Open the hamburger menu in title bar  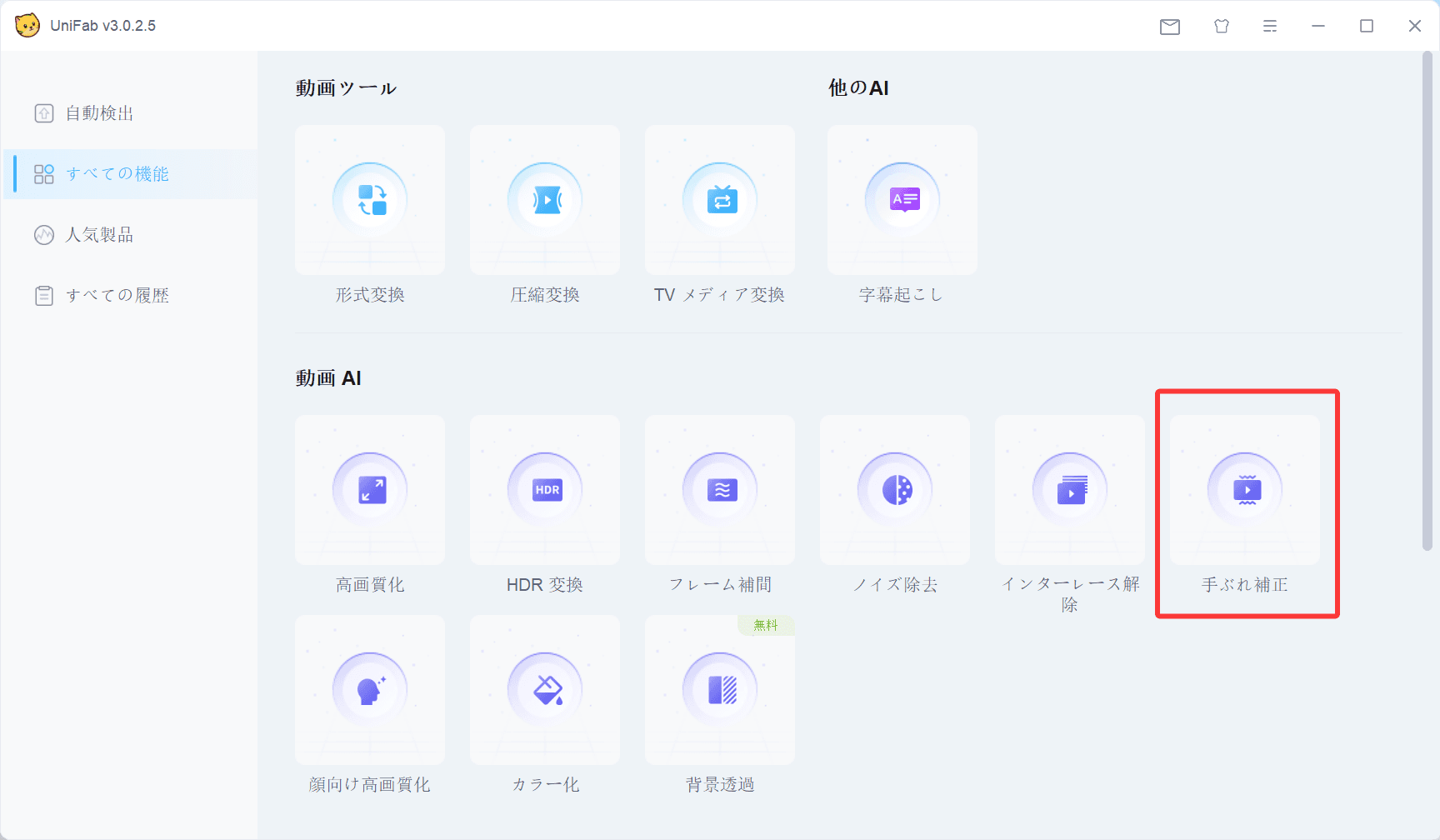(1270, 27)
